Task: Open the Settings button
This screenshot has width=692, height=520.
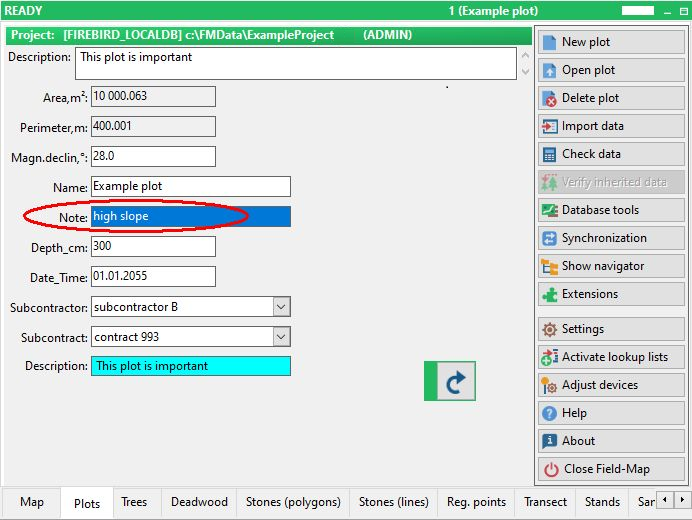Action: click(610, 329)
